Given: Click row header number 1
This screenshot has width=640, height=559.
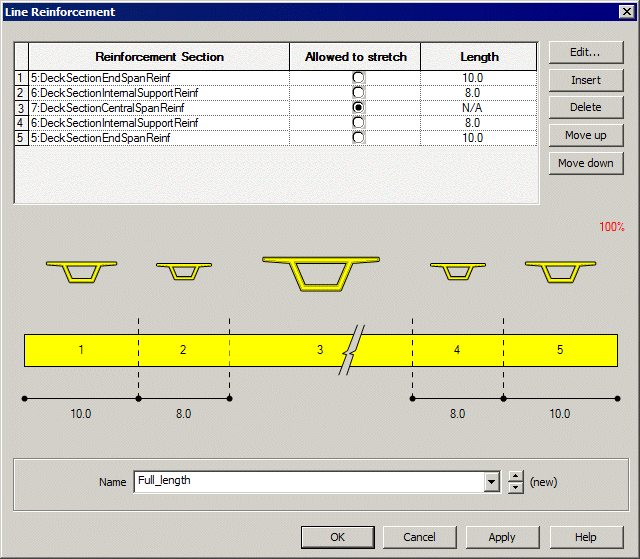Looking at the screenshot, I should click(x=21, y=78).
